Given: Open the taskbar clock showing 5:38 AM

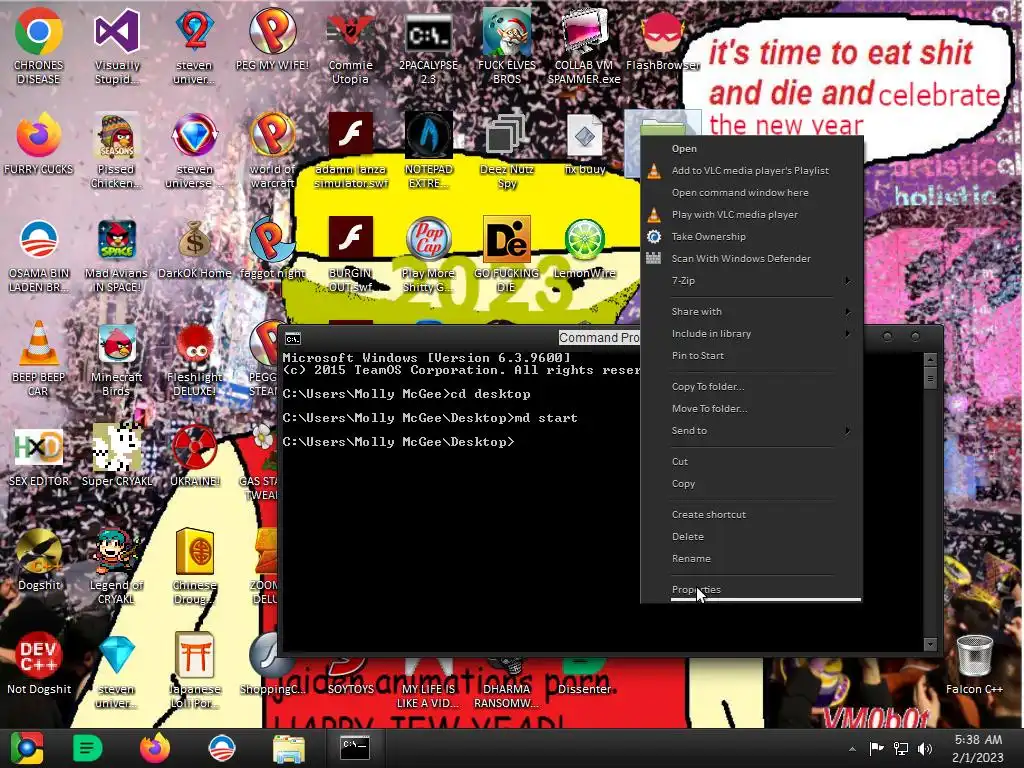Looking at the screenshot, I should (x=977, y=748).
